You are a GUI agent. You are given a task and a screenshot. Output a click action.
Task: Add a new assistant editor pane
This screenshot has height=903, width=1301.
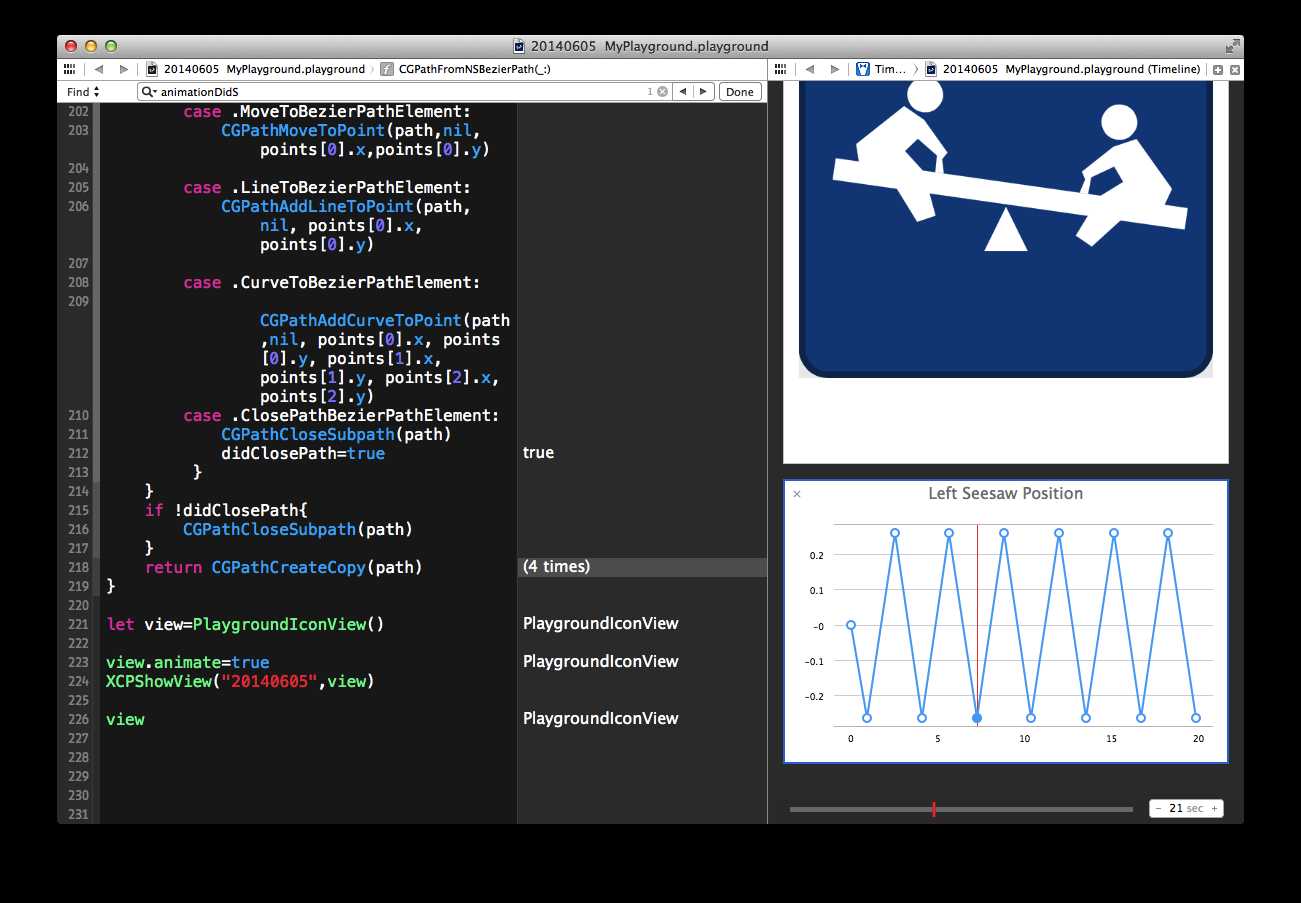tap(1218, 70)
